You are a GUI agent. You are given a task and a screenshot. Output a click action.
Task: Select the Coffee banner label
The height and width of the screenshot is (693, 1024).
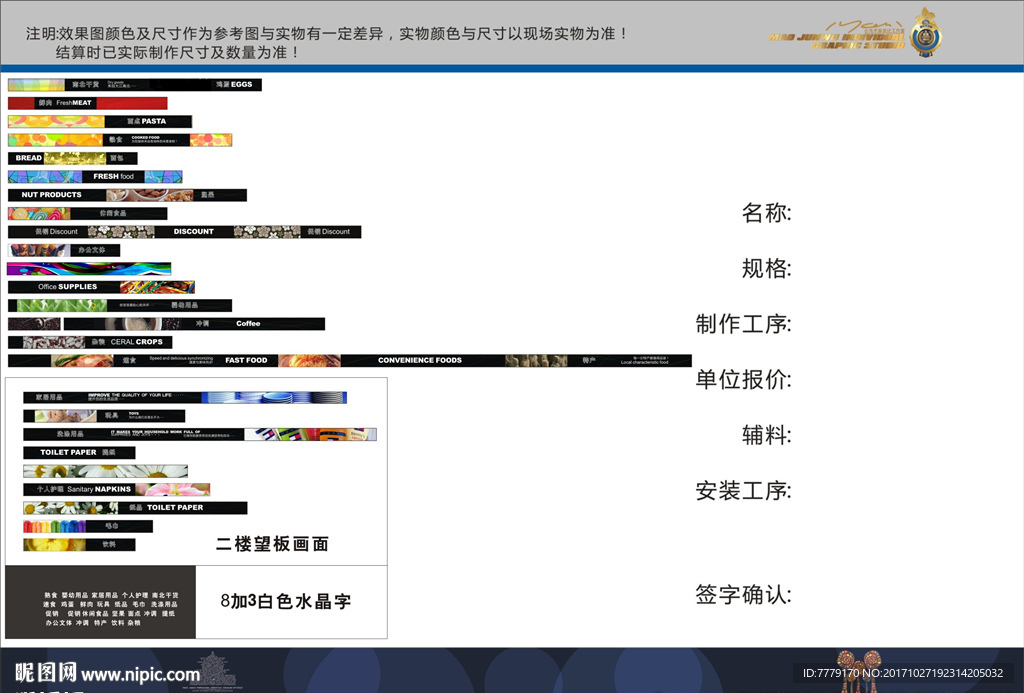coord(248,324)
